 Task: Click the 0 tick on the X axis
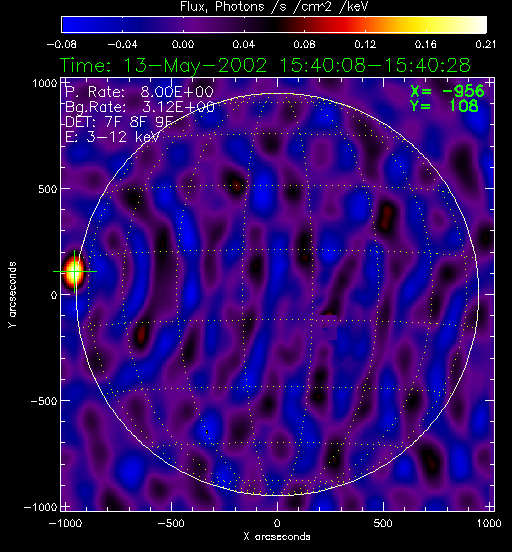click(x=277, y=523)
